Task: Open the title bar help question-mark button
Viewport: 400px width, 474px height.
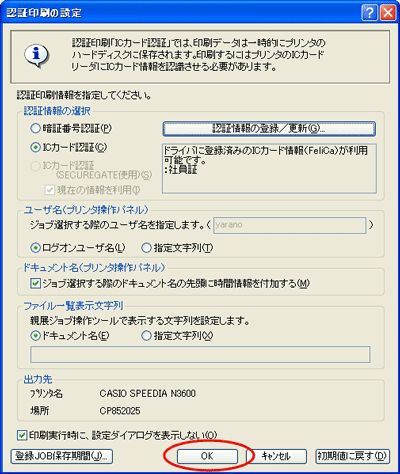Action: coord(369,13)
